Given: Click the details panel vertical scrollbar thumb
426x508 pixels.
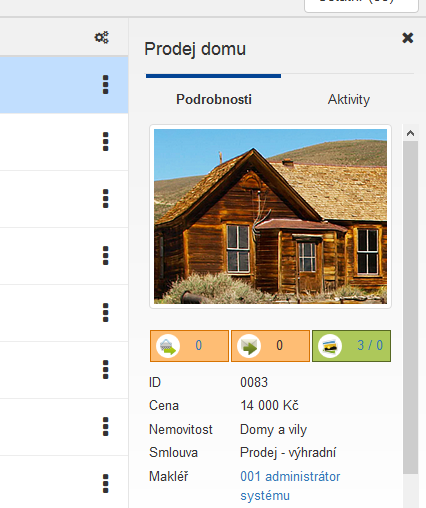Looking at the screenshot, I should tap(410, 307).
